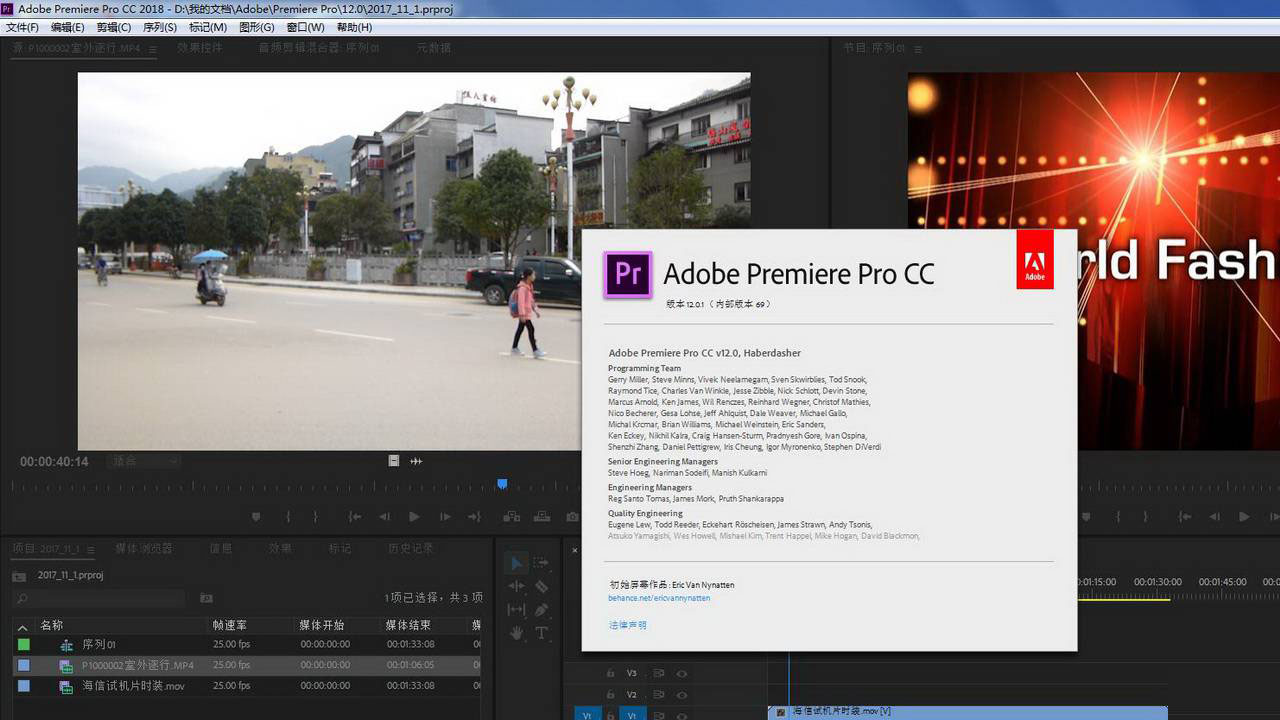1280x720 pixels.
Task: Click the find-in-bin icon beside project search
Action: 206,598
